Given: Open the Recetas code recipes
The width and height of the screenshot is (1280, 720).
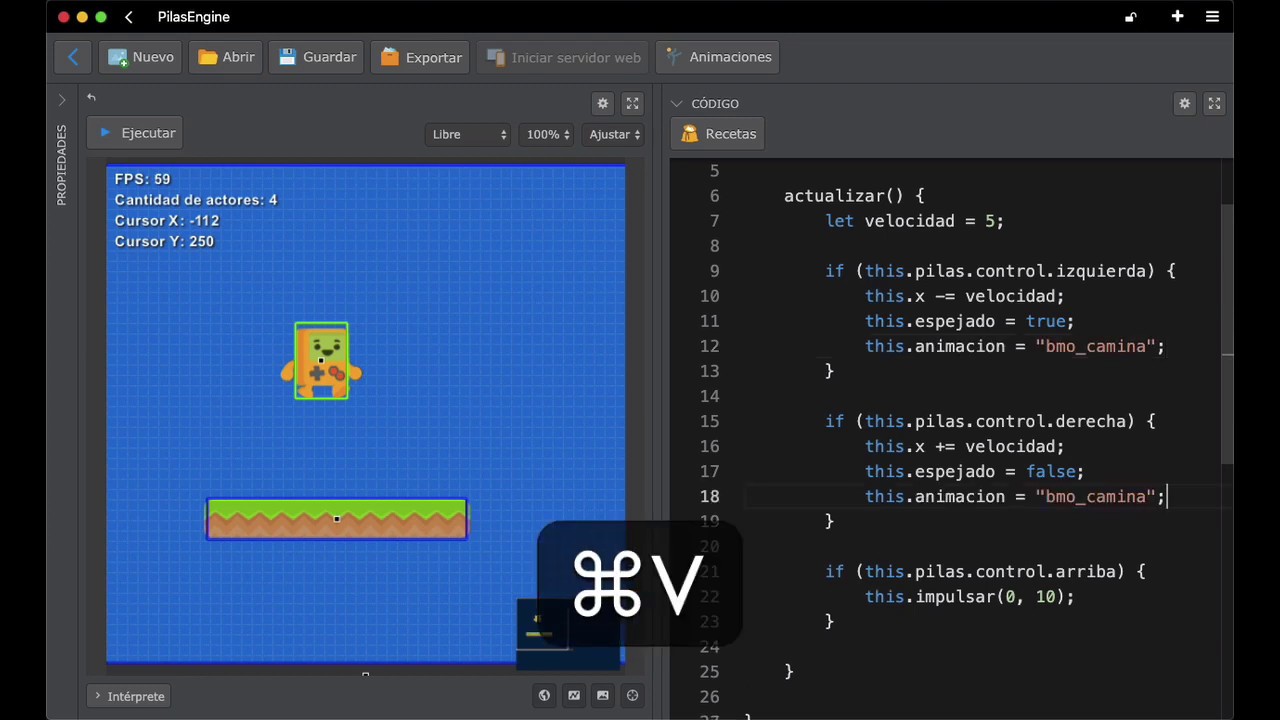Looking at the screenshot, I should [x=718, y=134].
